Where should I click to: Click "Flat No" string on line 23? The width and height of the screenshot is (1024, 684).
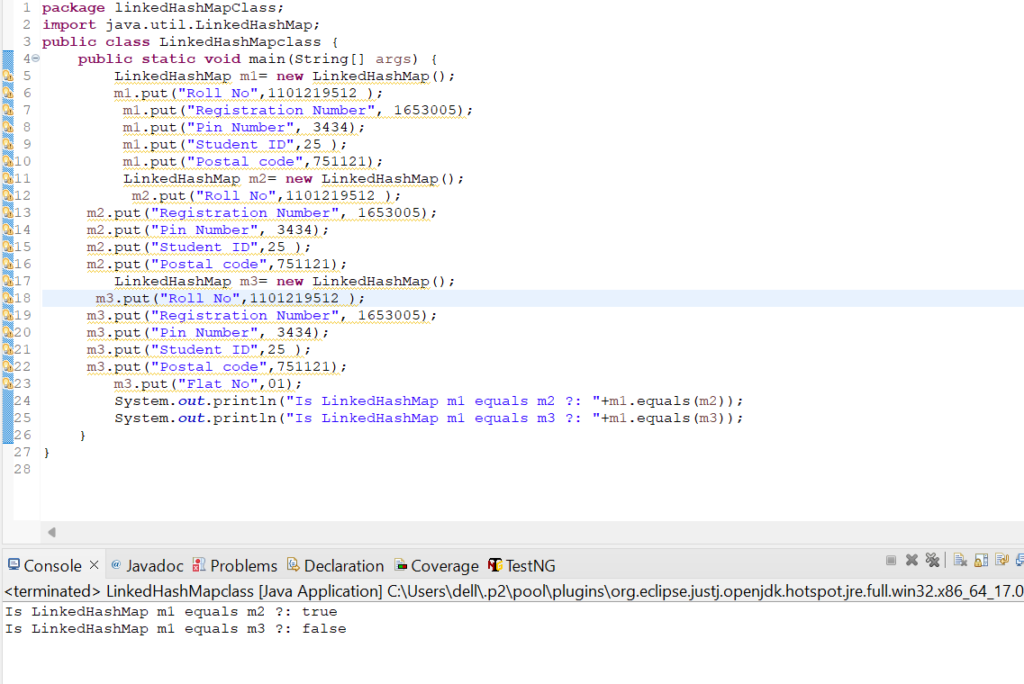click(x=218, y=383)
